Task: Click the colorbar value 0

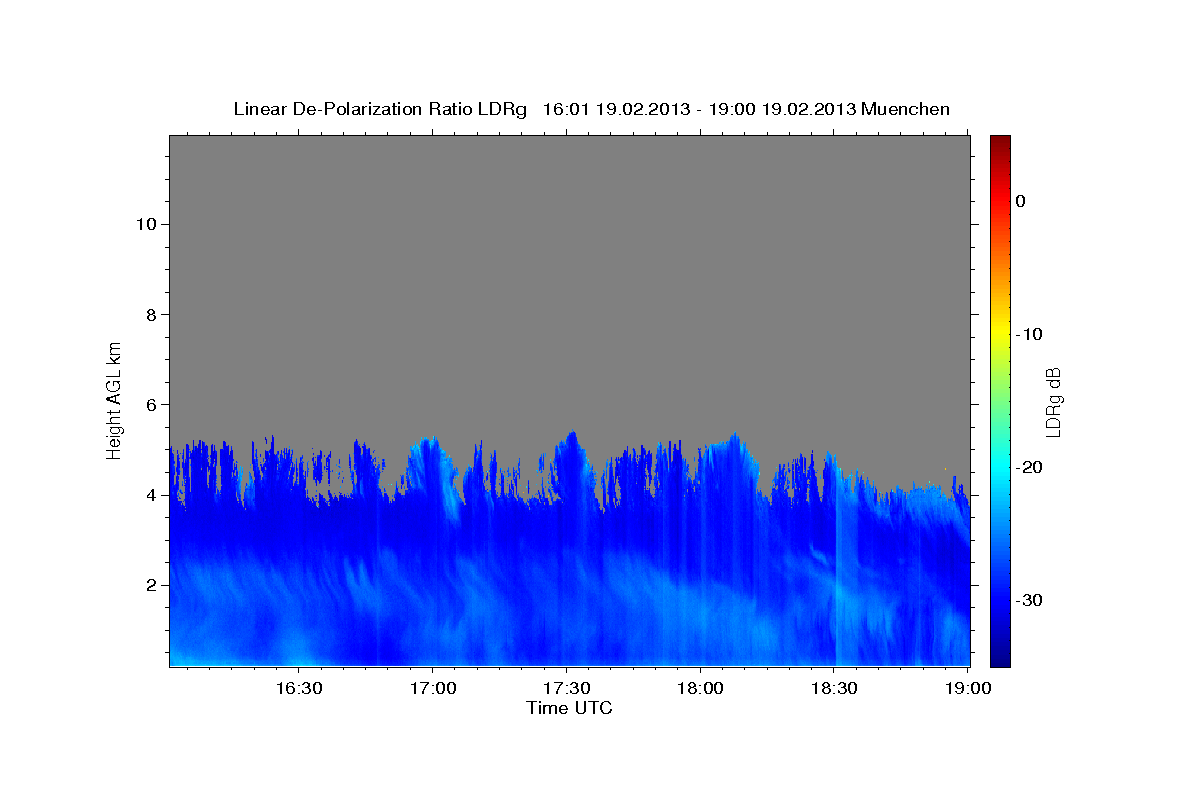Action: click(x=1021, y=201)
